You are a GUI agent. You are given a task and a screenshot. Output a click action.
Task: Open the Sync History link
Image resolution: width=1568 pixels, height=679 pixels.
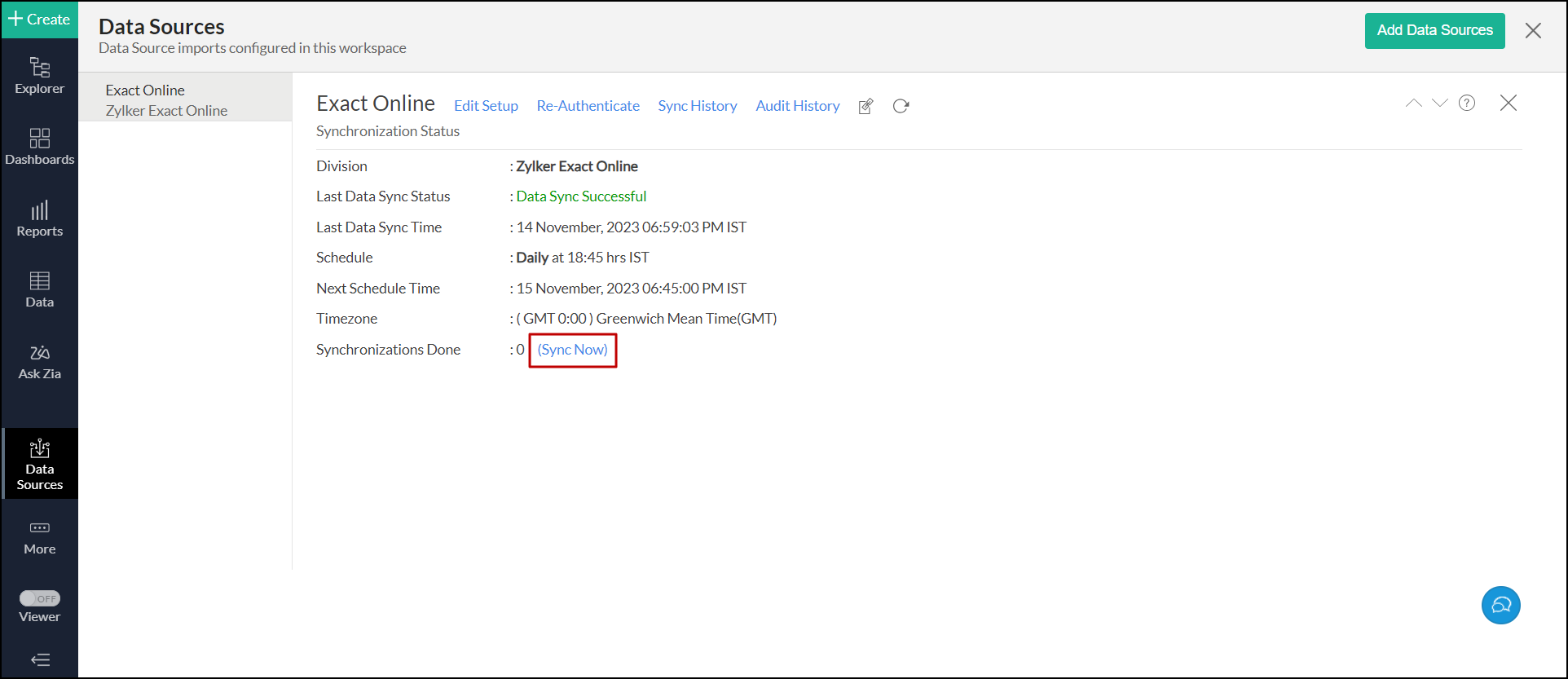click(697, 106)
